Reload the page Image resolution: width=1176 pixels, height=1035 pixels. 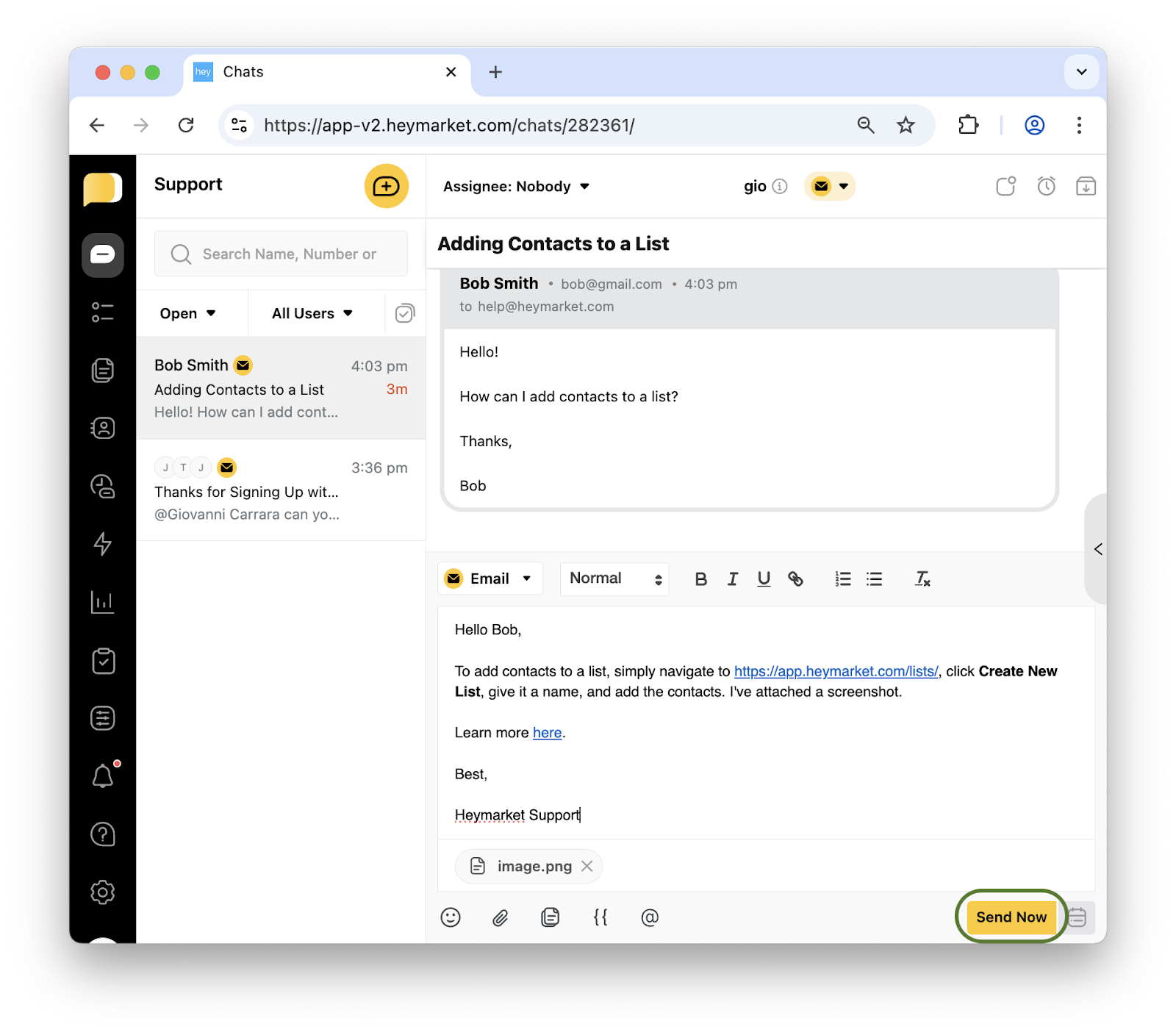click(186, 125)
